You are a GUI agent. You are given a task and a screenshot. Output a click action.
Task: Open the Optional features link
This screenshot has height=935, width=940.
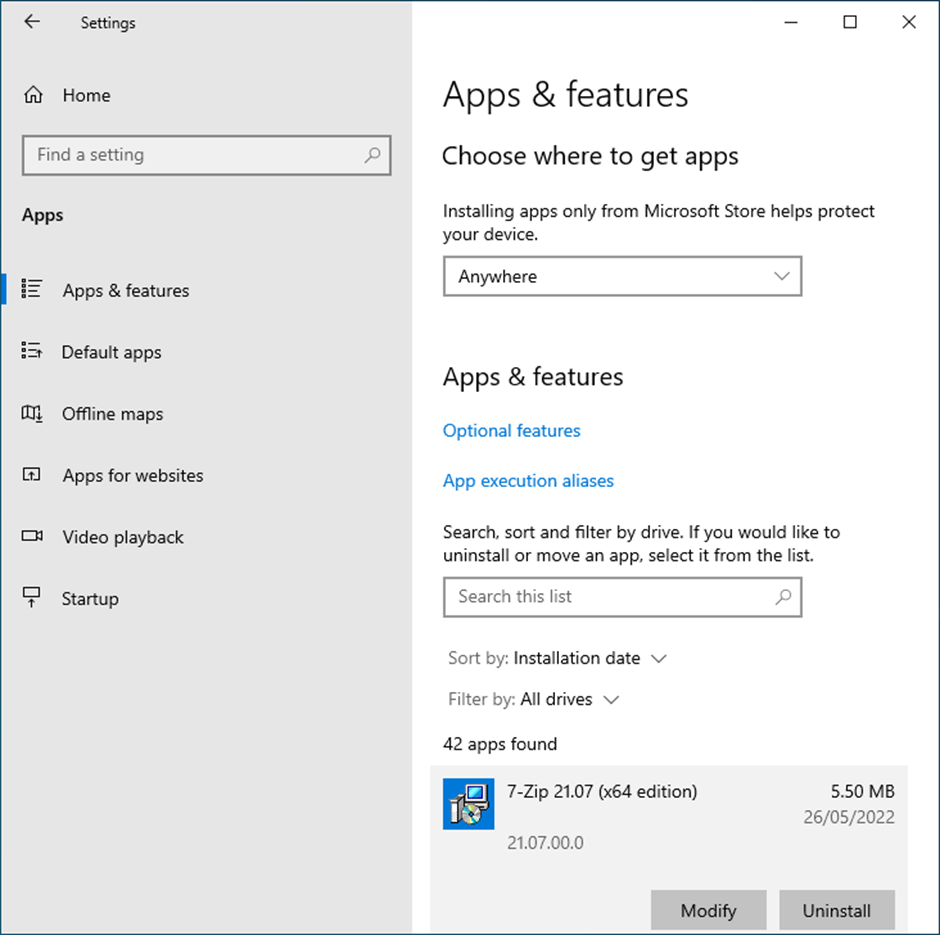(511, 430)
